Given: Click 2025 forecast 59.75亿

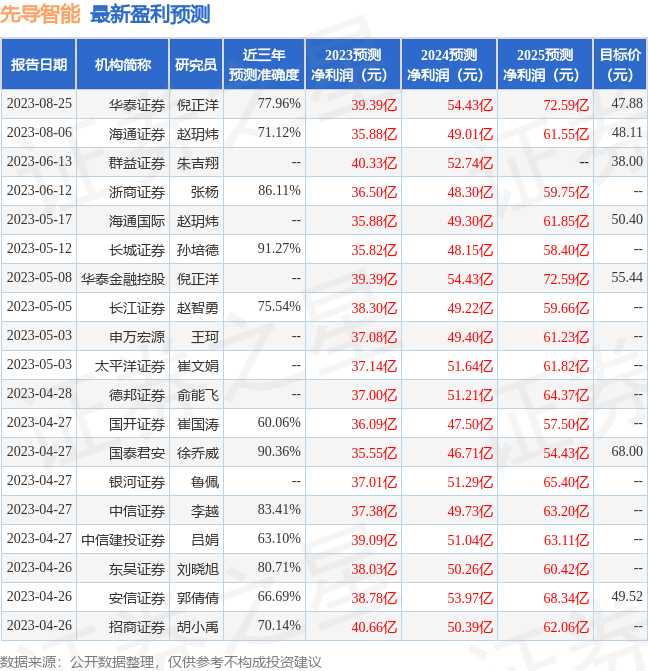Looking at the screenshot, I should pyautogui.click(x=566, y=192).
